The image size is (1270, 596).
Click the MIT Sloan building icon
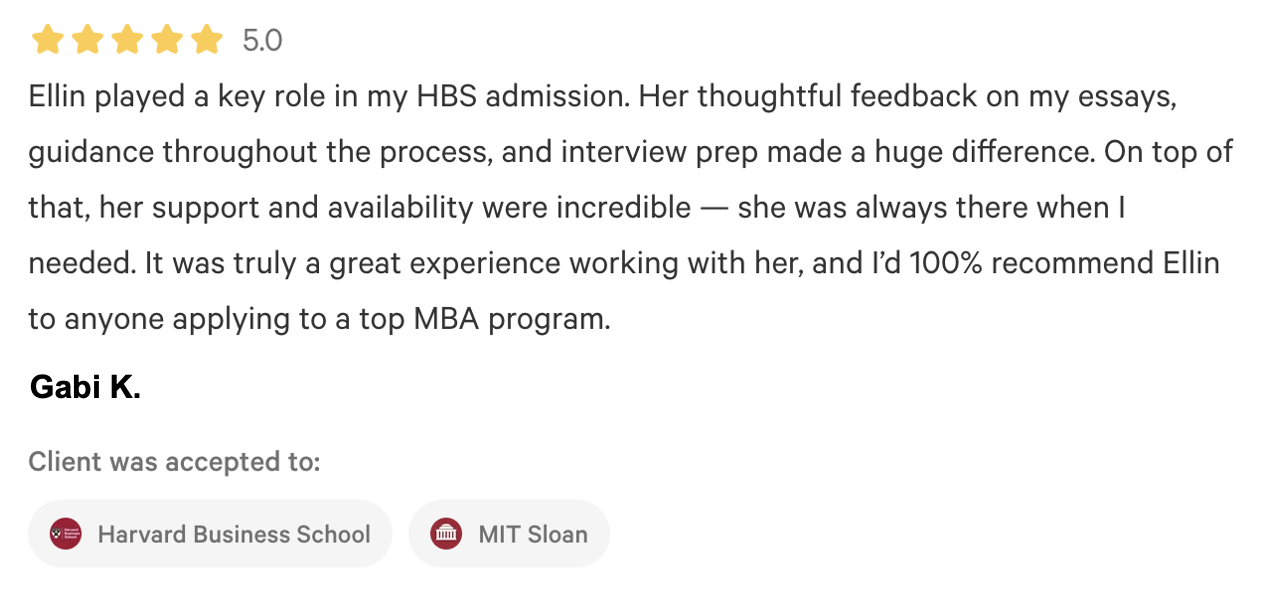(x=446, y=534)
